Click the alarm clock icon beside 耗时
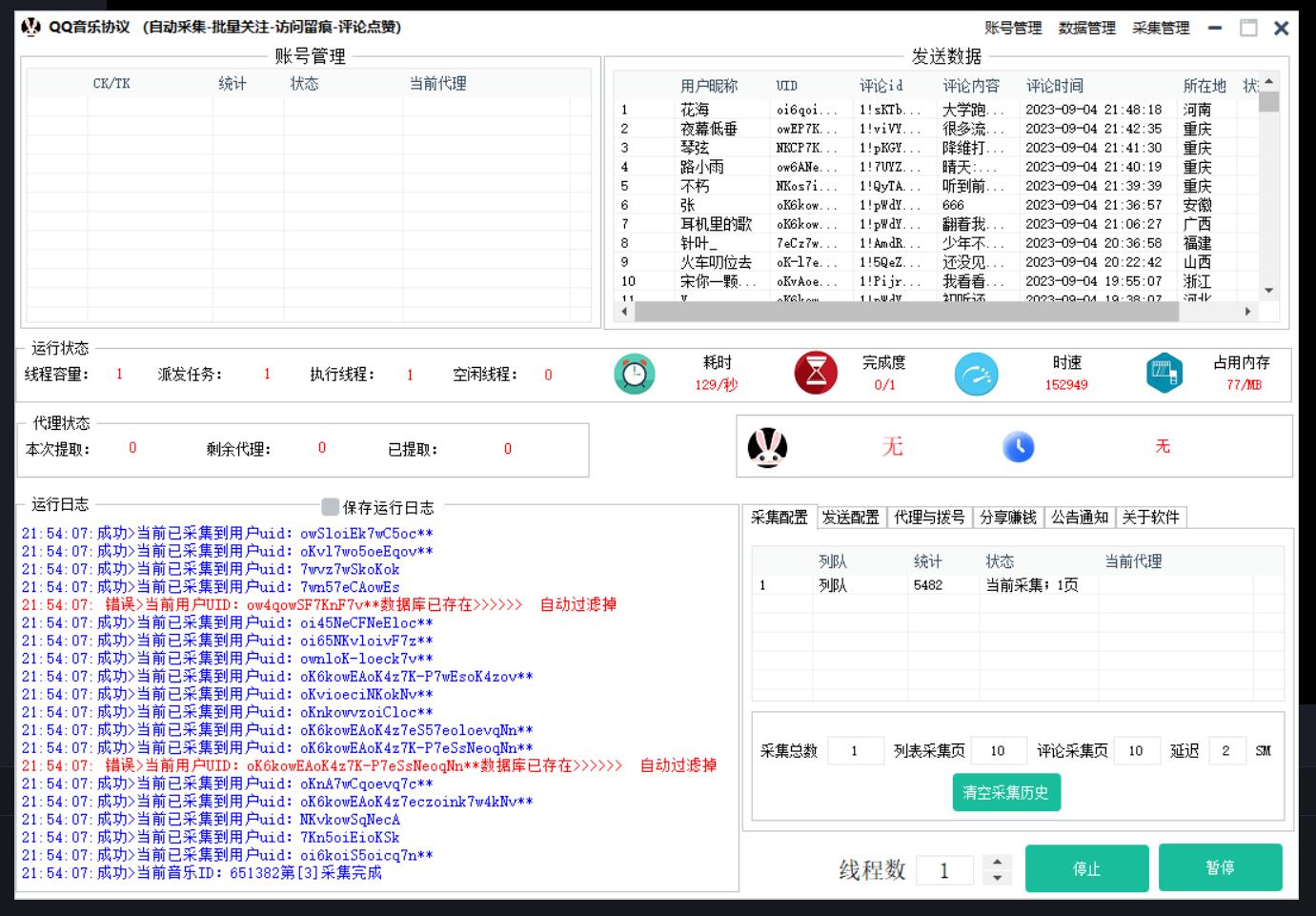The width and height of the screenshot is (1316, 916). point(635,374)
